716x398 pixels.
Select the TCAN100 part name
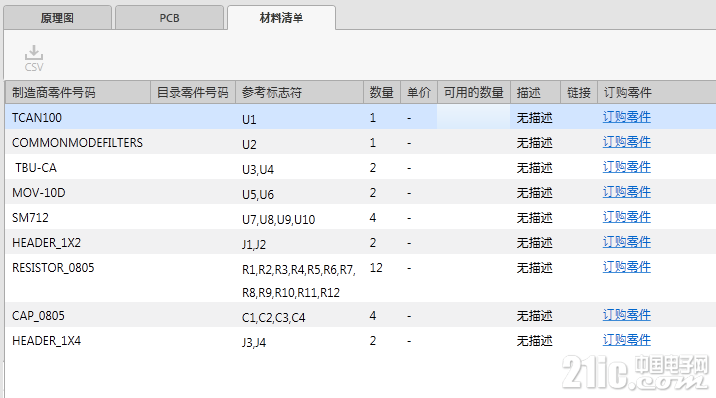pos(37,118)
